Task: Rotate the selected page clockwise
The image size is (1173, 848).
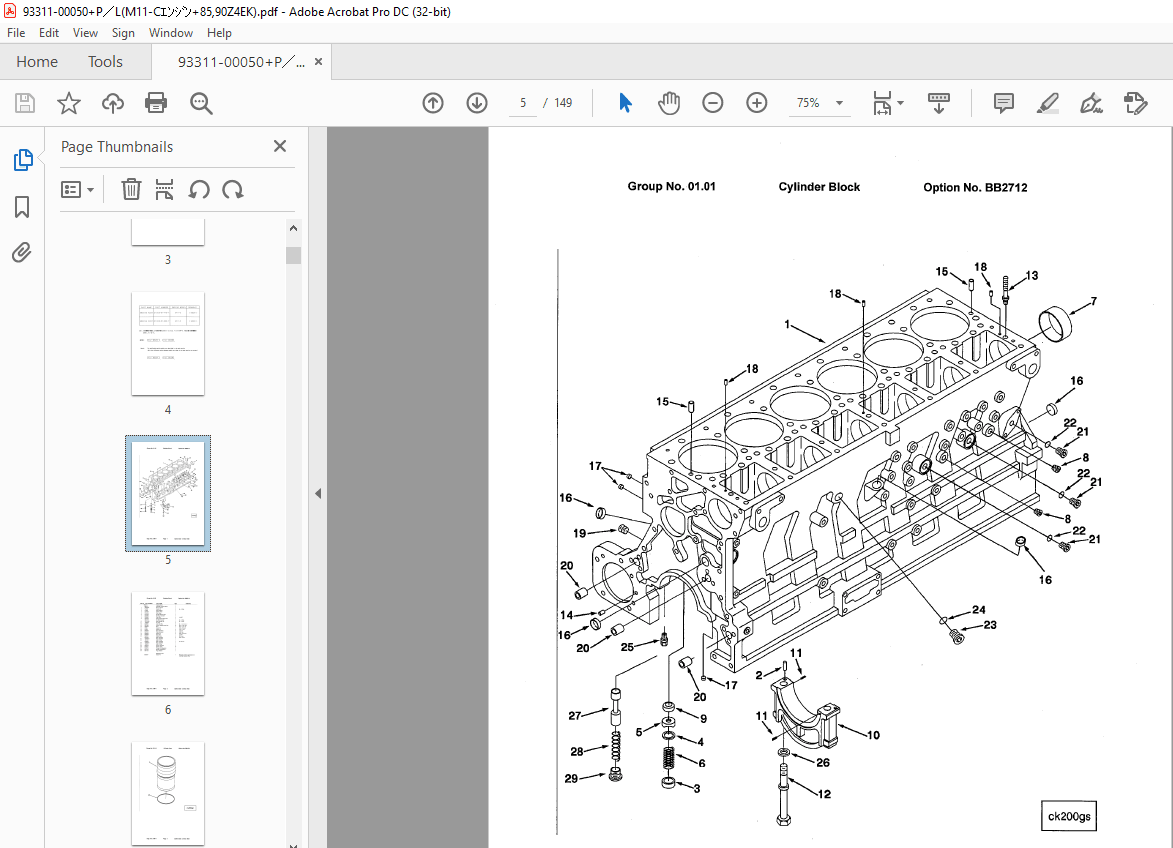Action: pos(231,189)
